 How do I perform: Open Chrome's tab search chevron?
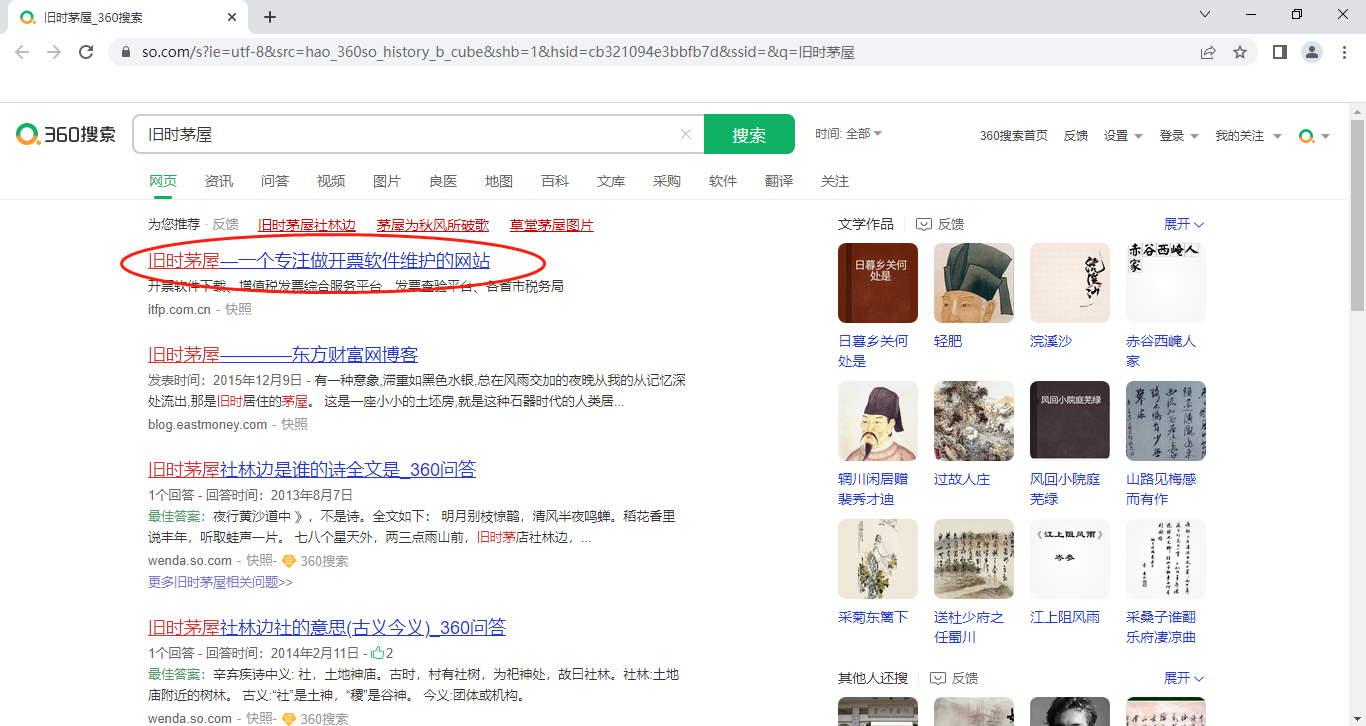[1205, 15]
